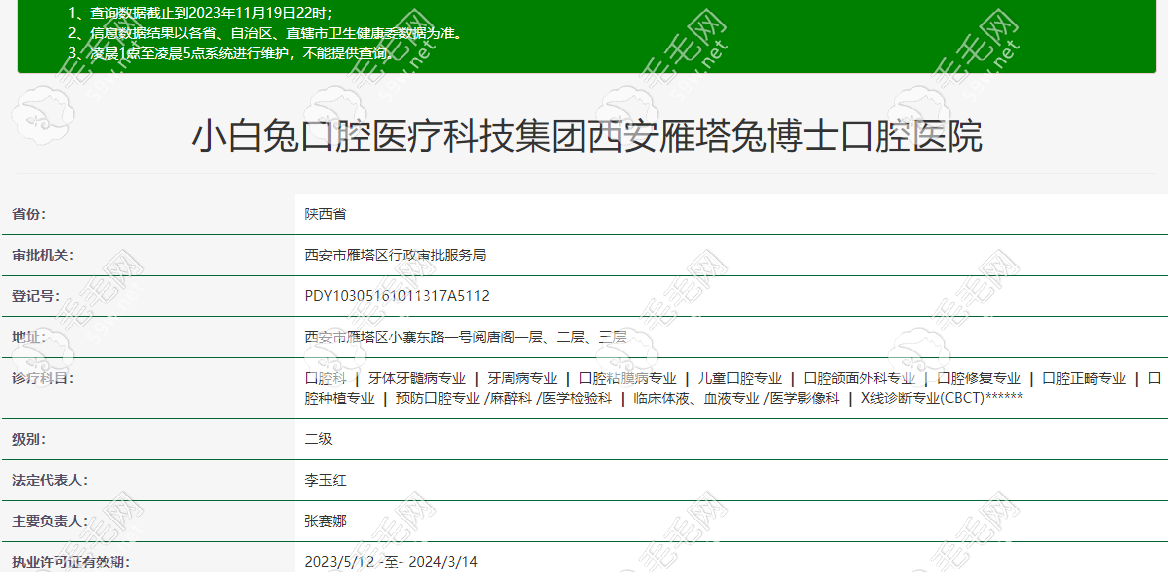This screenshot has width=1168, height=572.
Task: Click 医学检验科 in the department list
Action: (577, 398)
